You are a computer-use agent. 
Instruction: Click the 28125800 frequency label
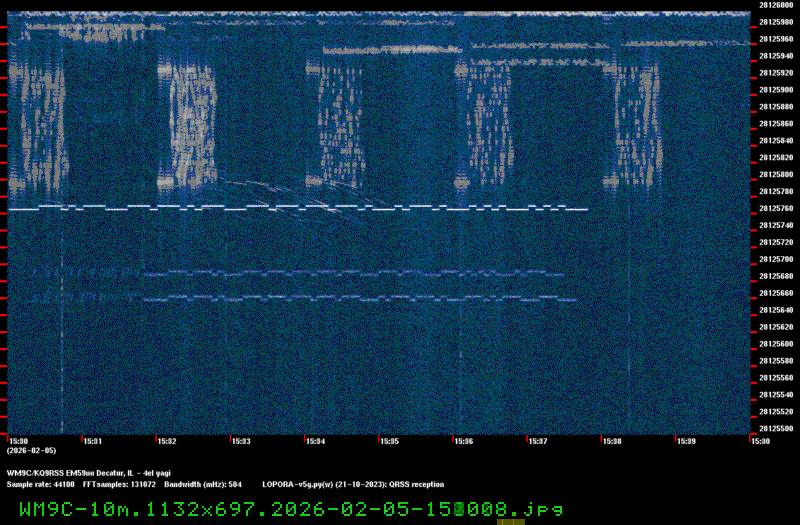(776, 174)
